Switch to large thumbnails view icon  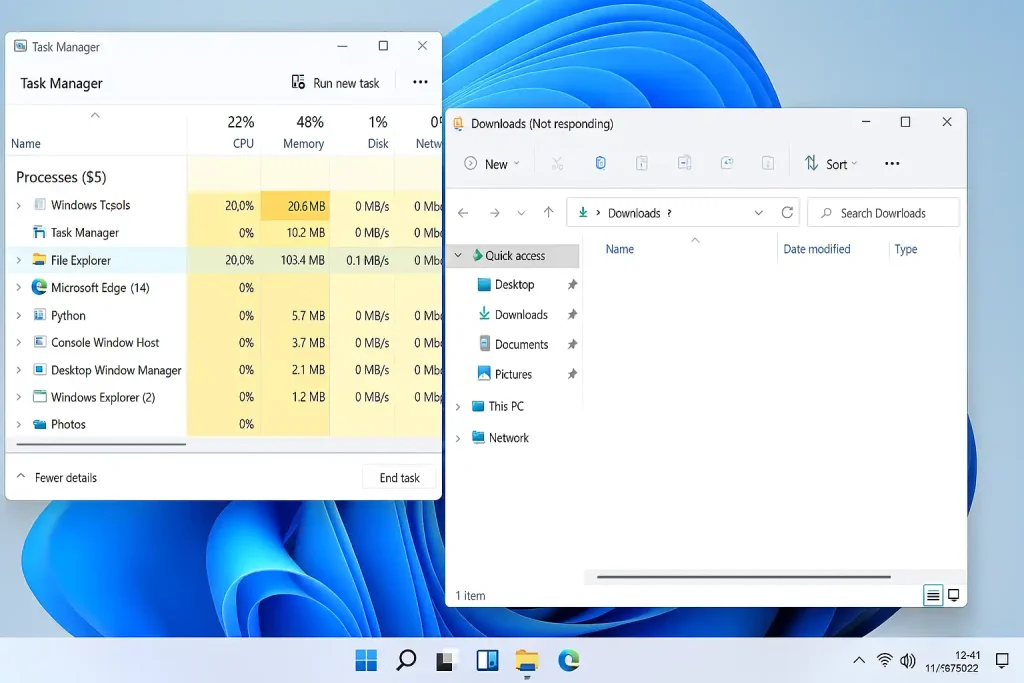(954, 595)
